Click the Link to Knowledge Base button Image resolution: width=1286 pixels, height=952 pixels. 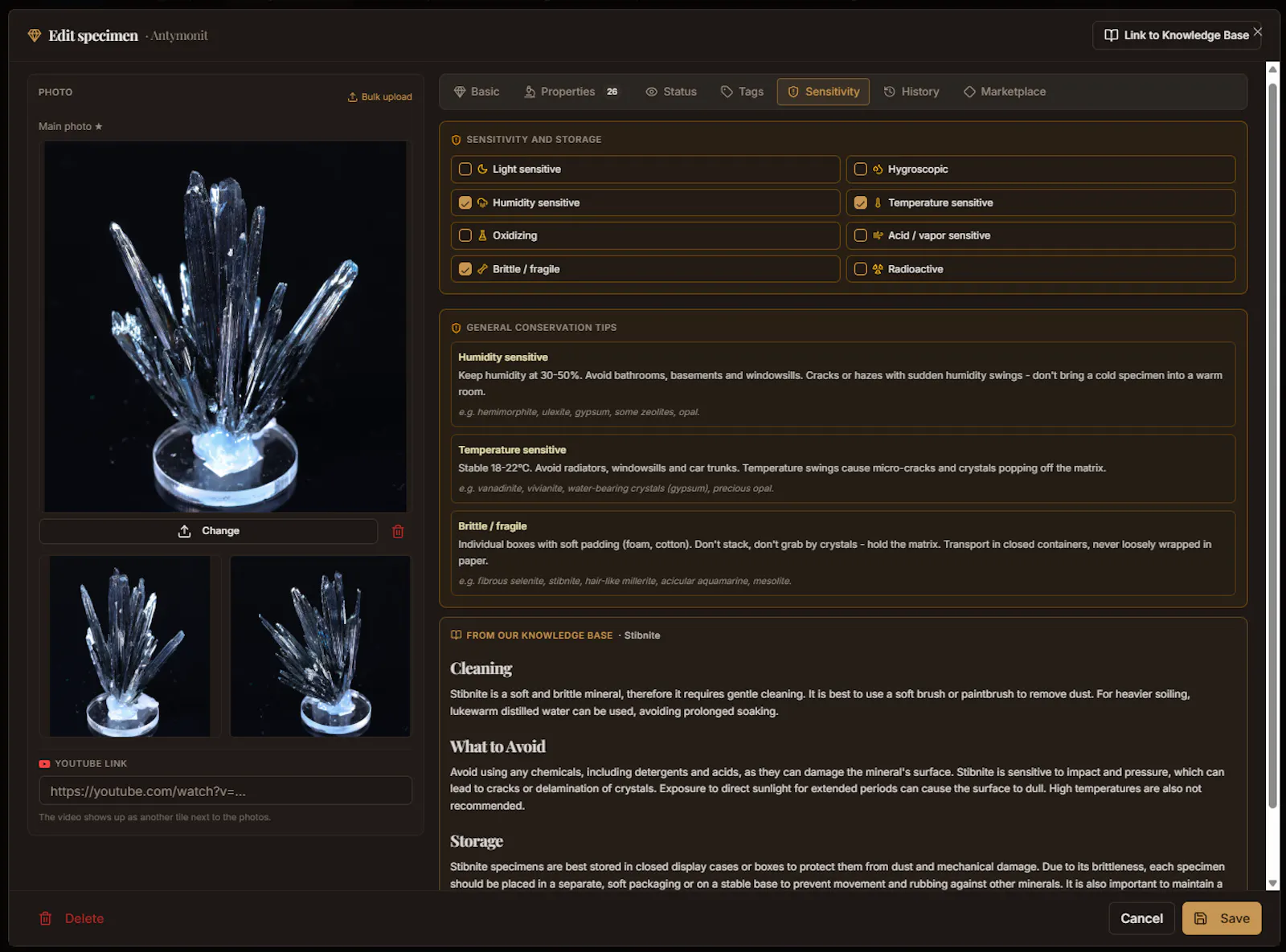[x=1177, y=35]
